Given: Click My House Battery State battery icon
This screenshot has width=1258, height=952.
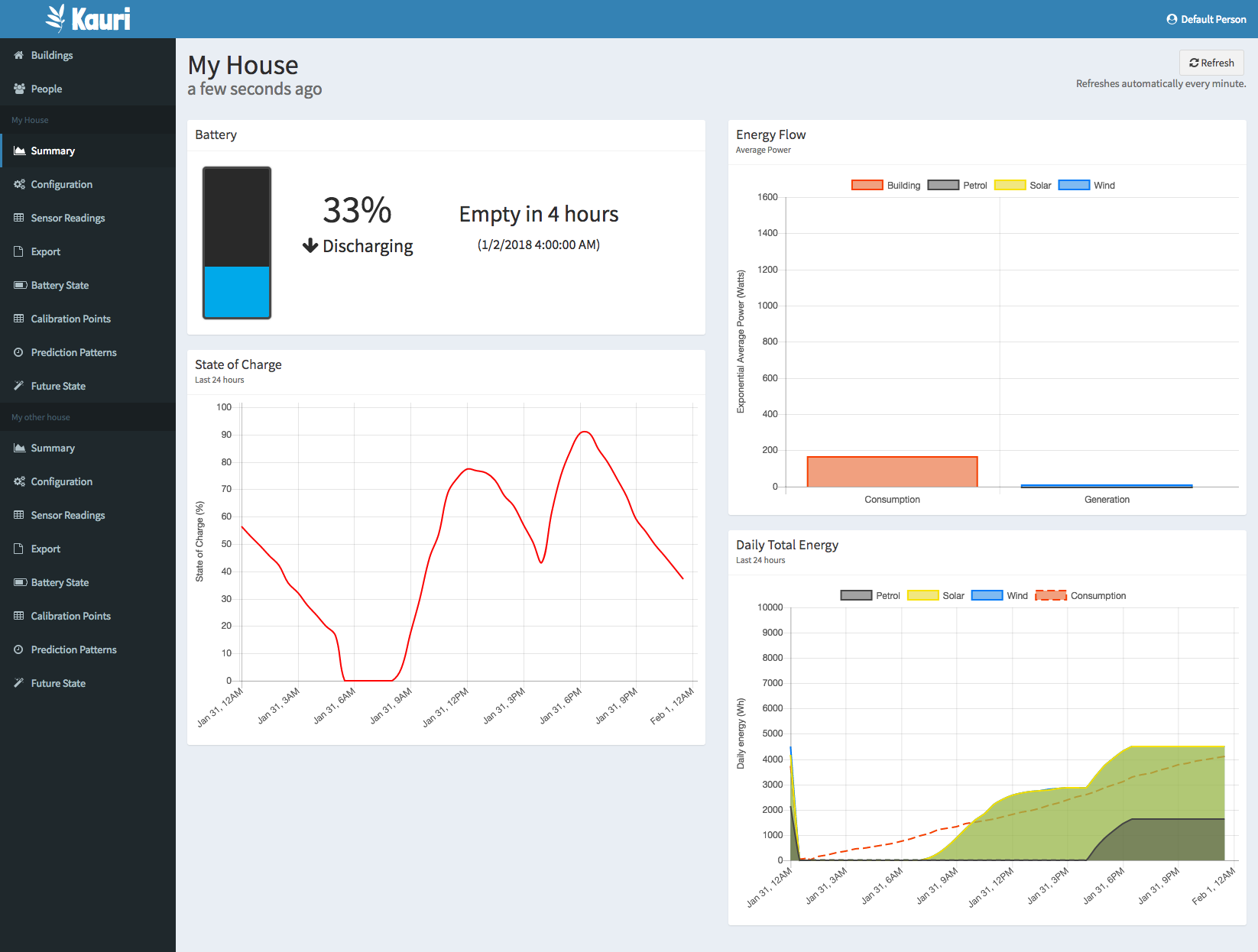Looking at the screenshot, I should (x=19, y=285).
